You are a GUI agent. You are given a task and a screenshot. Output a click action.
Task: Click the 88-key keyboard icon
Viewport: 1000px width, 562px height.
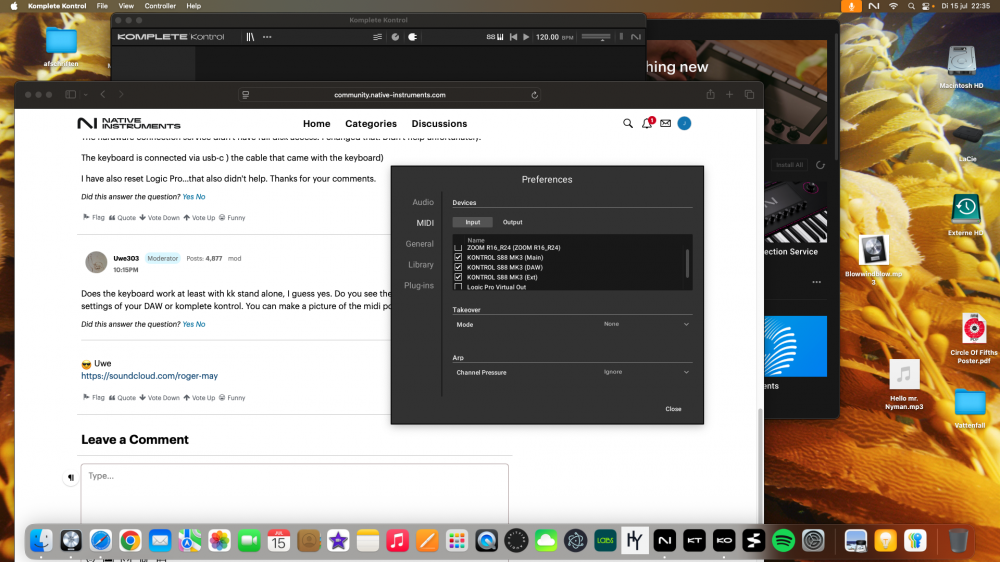[x=495, y=37]
